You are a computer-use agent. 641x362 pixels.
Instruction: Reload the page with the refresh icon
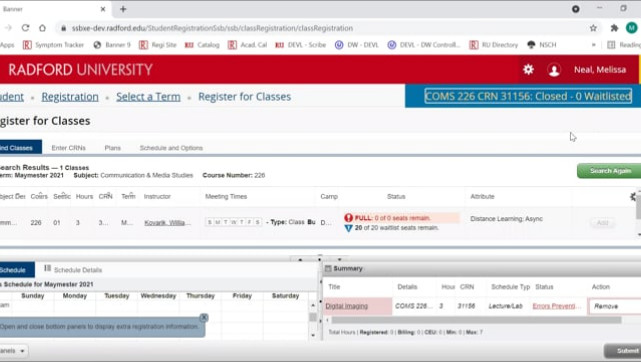25,28
